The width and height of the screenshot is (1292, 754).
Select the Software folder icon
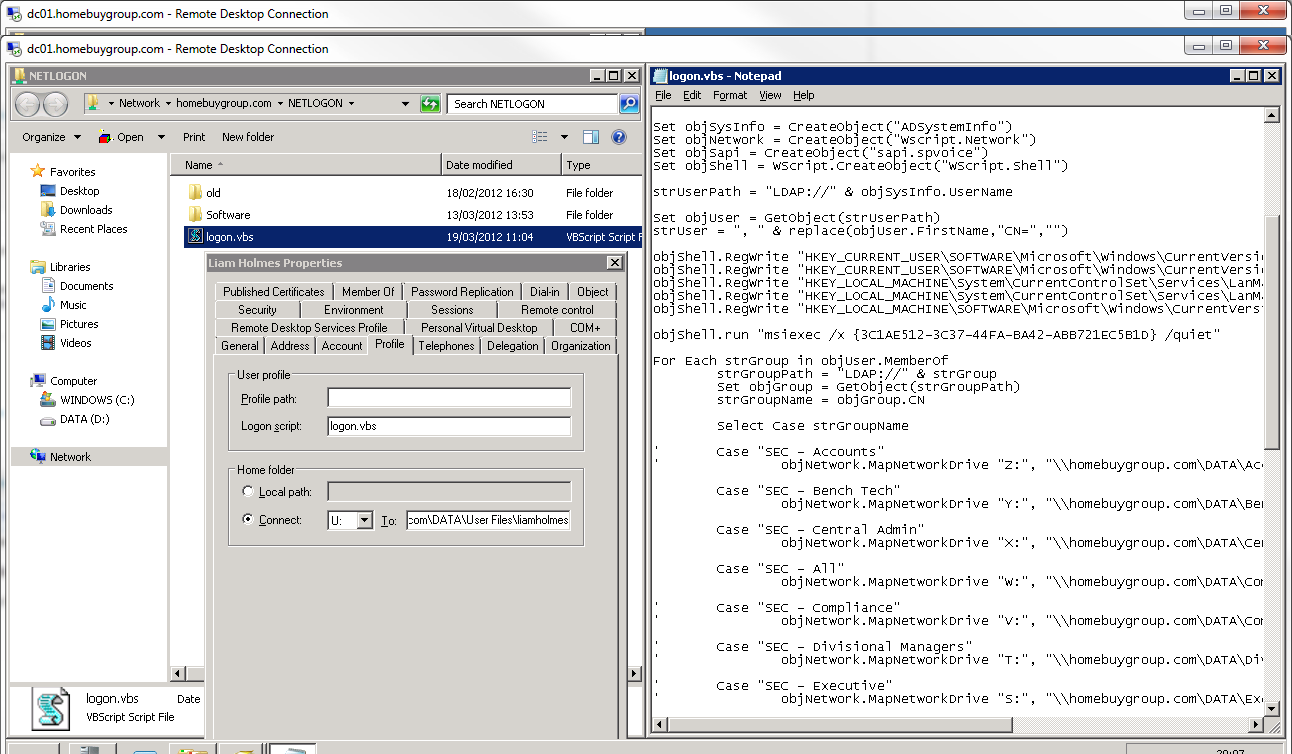195,215
